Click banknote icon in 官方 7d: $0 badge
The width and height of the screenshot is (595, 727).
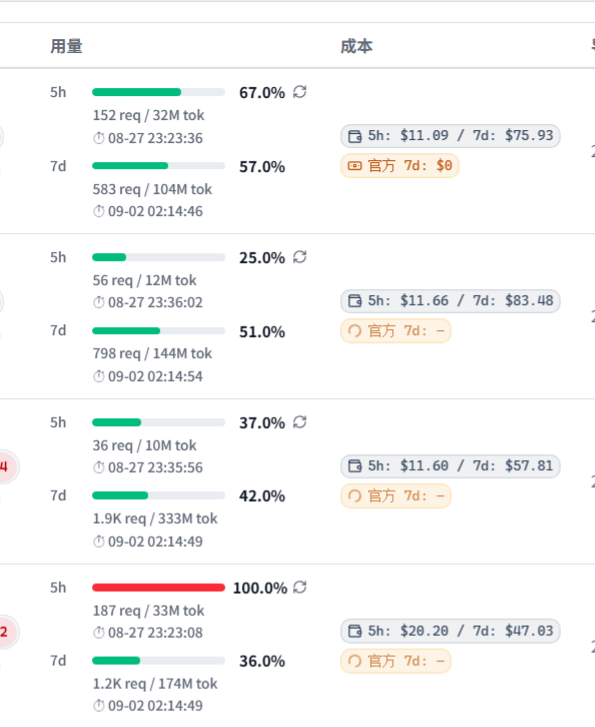click(x=355, y=166)
